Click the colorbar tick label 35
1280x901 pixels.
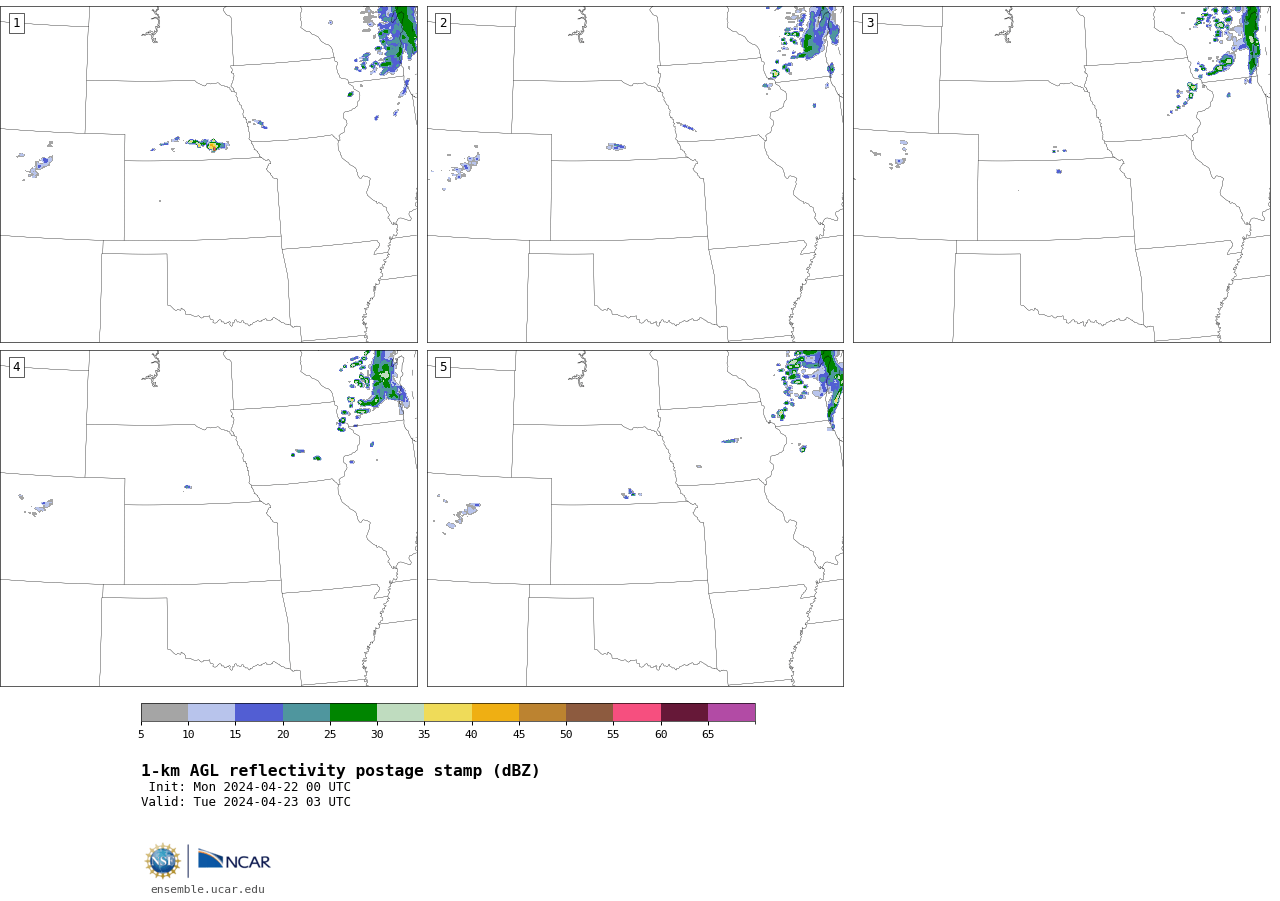coord(424,735)
